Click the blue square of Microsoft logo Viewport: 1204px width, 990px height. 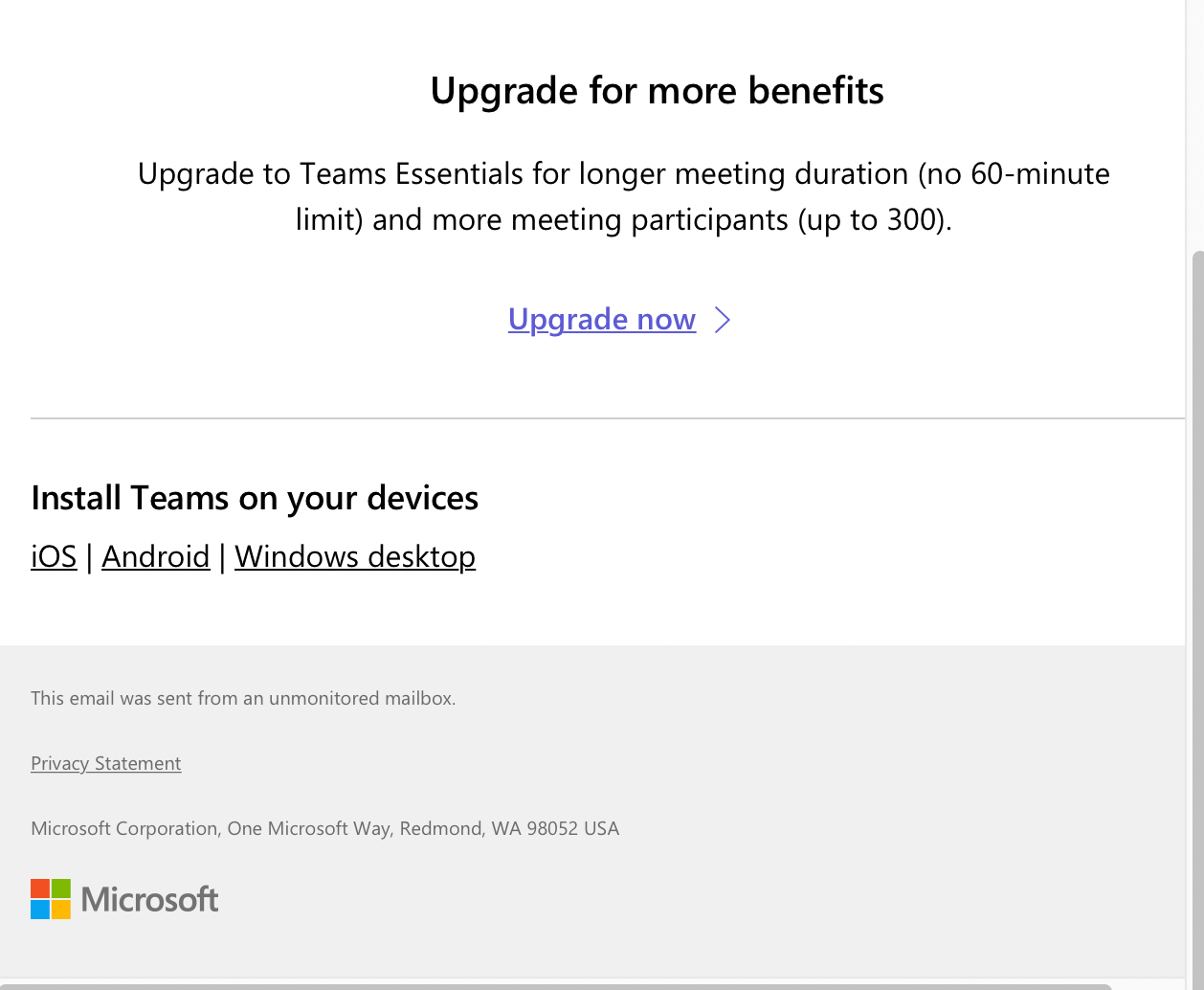pos(40,910)
